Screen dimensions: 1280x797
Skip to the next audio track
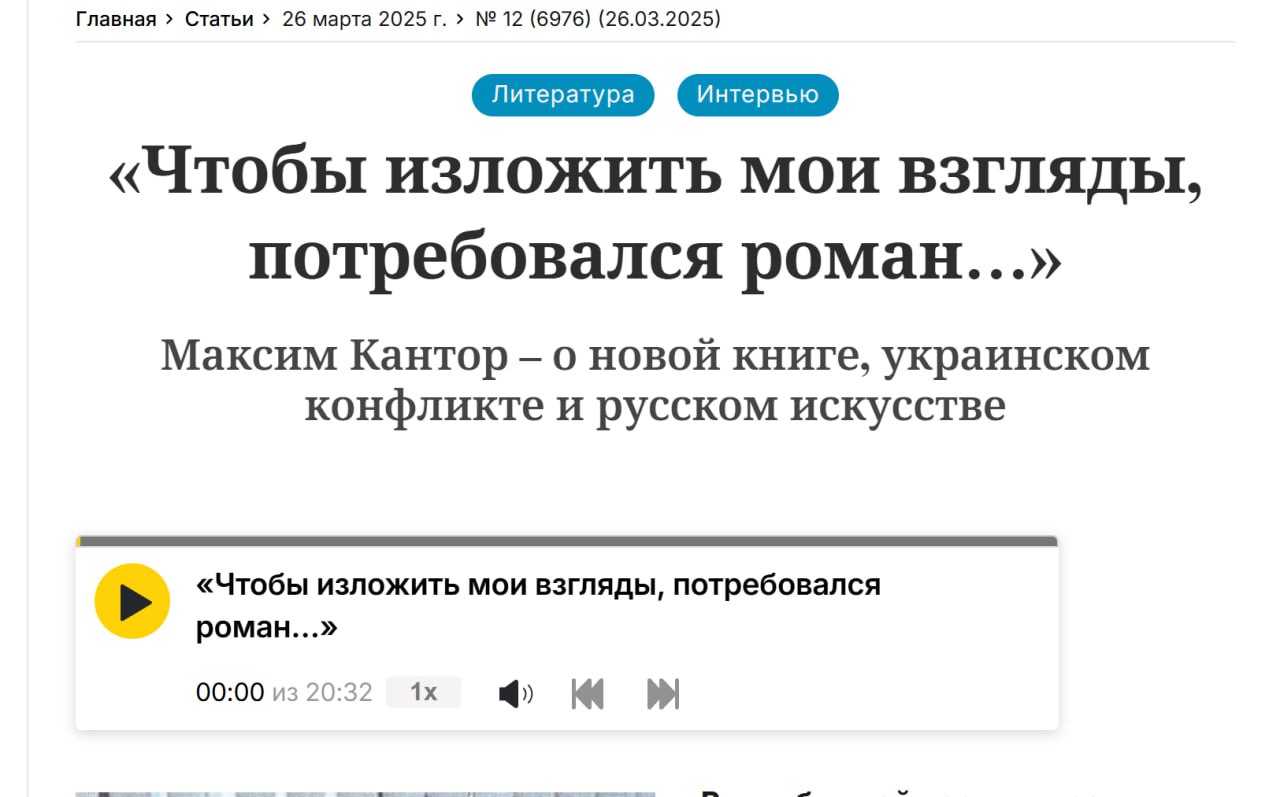(663, 693)
